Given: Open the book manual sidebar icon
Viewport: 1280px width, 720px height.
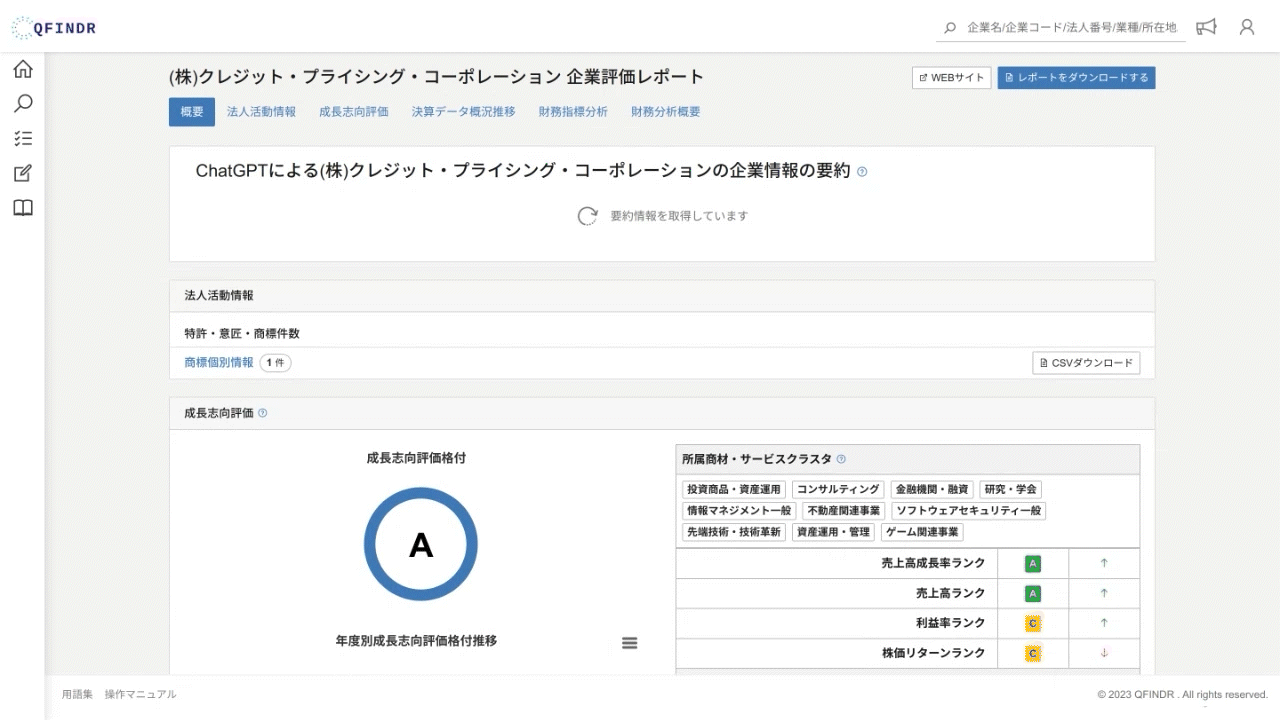Looking at the screenshot, I should point(22,208).
